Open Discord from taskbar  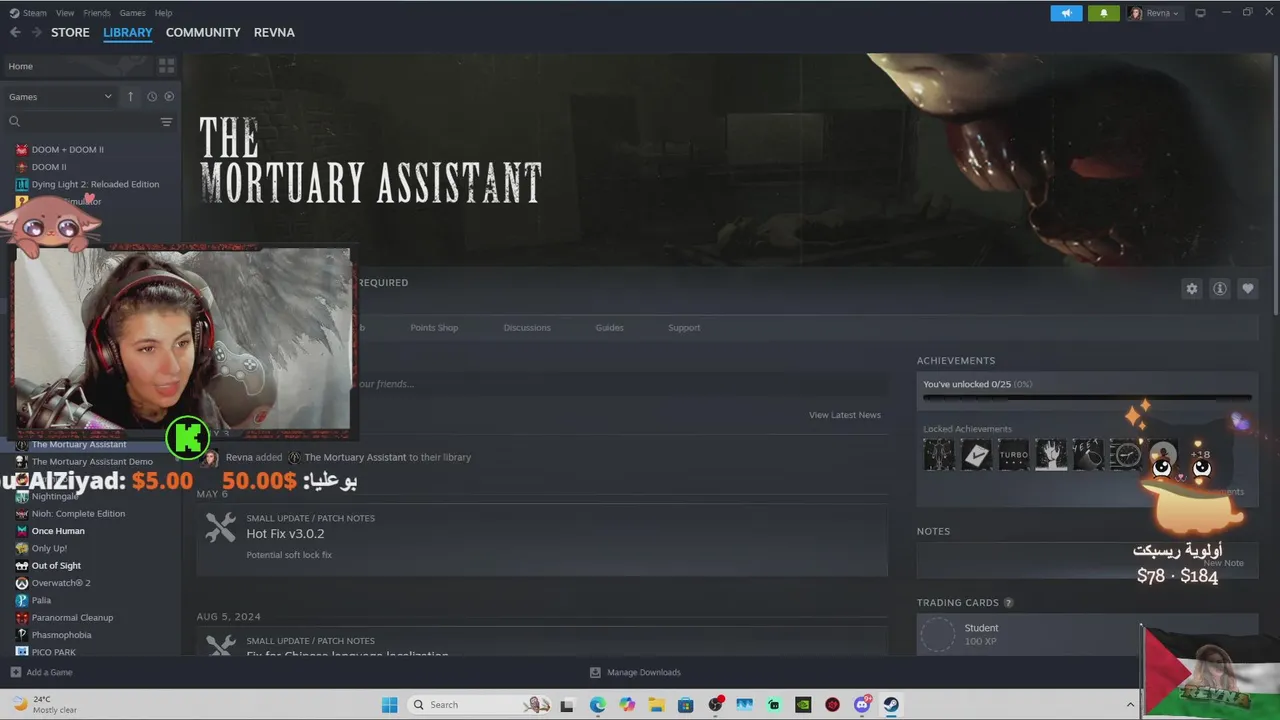(x=862, y=705)
